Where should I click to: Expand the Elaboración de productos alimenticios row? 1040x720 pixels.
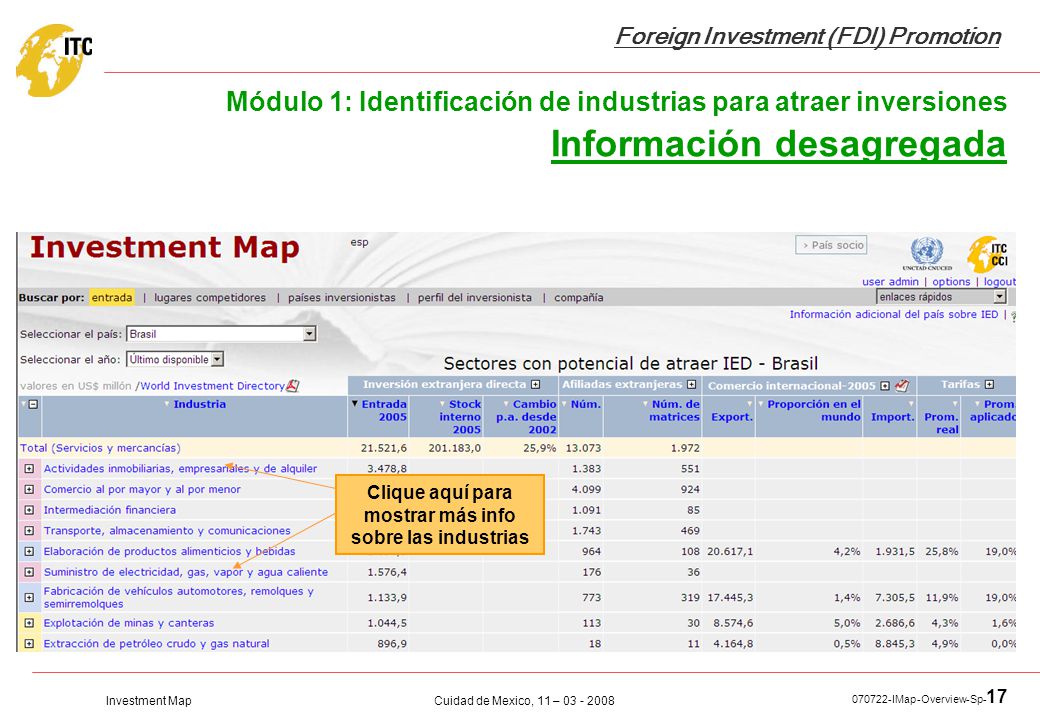click(29, 552)
